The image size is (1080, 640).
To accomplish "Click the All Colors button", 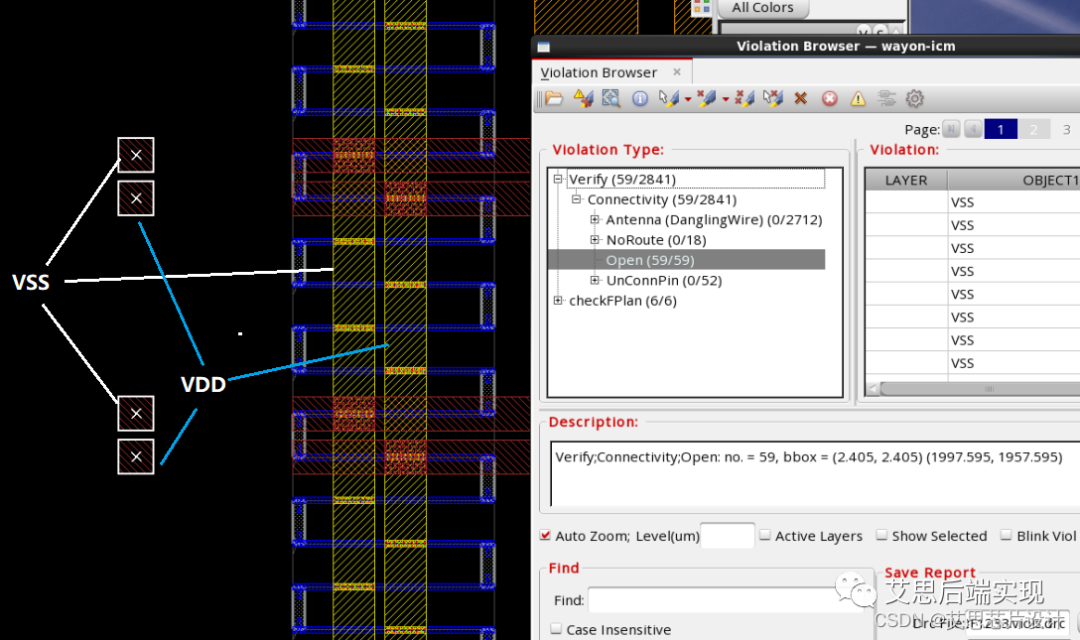I will tap(762, 8).
